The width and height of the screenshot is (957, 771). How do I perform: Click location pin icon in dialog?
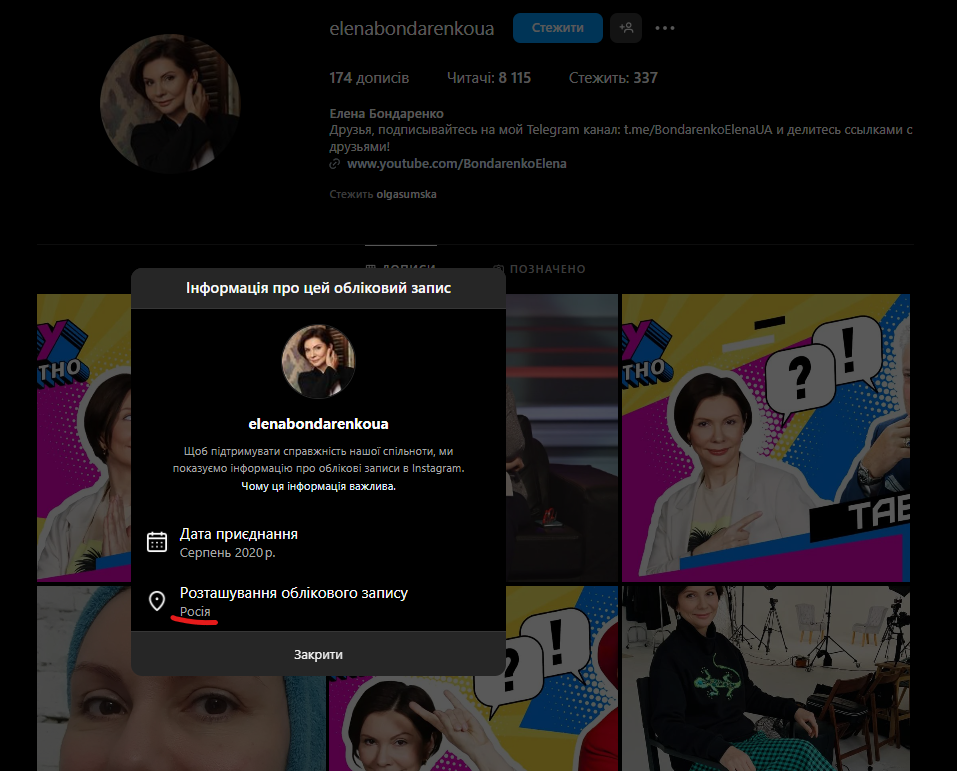coord(157,601)
